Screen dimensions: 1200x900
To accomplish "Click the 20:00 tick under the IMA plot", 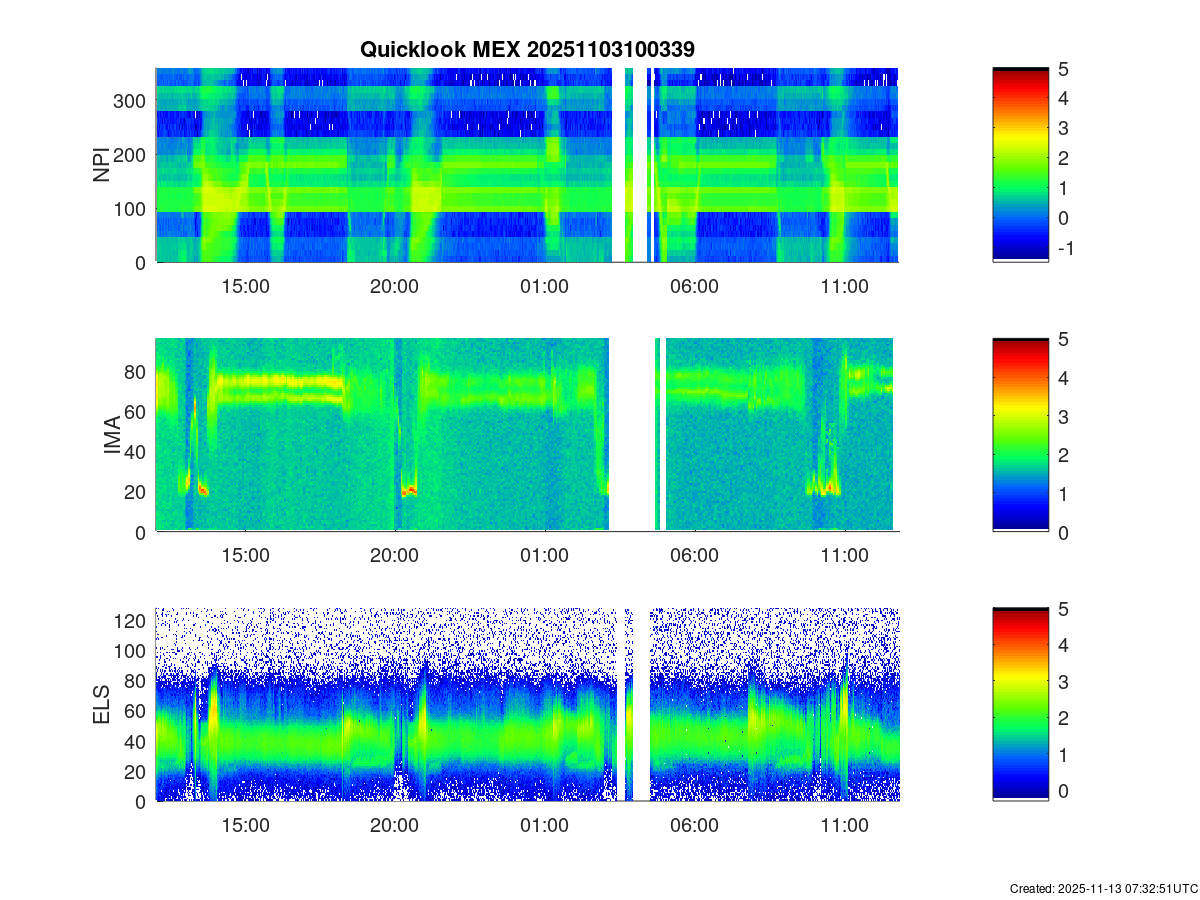I will click(x=395, y=556).
